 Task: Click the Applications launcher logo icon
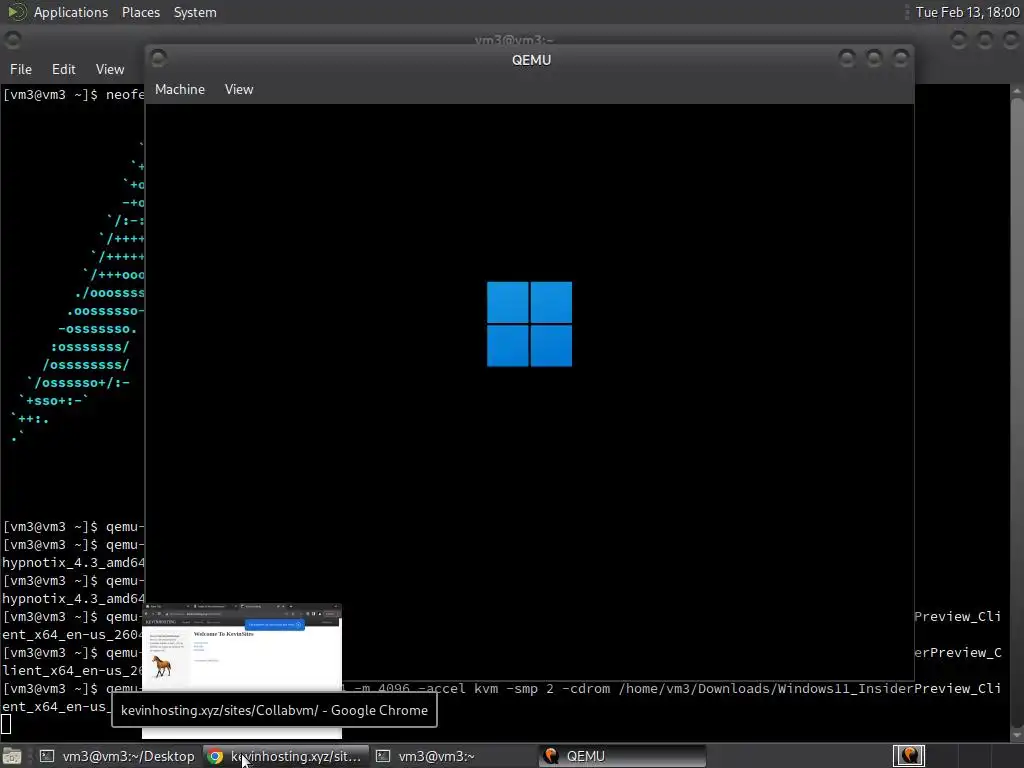tap(17, 12)
